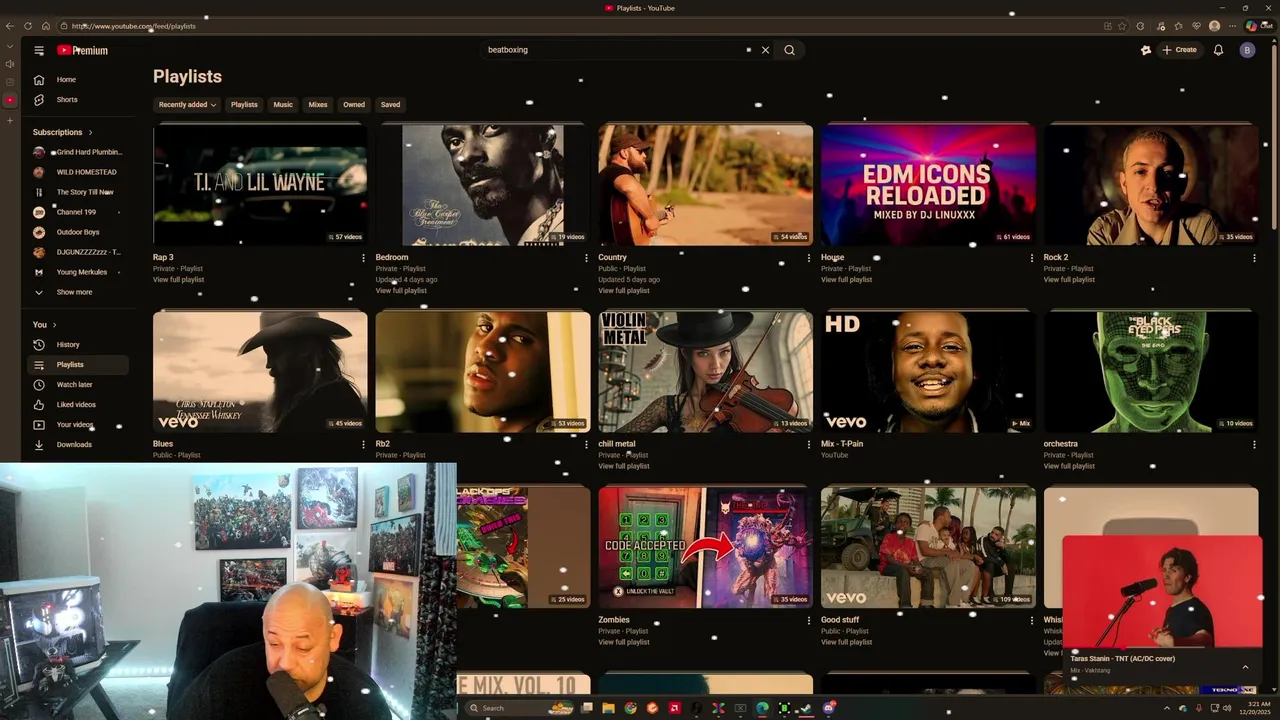Open File Explorer from taskbar
The width and height of the screenshot is (1280, 720).
point(608,708)
